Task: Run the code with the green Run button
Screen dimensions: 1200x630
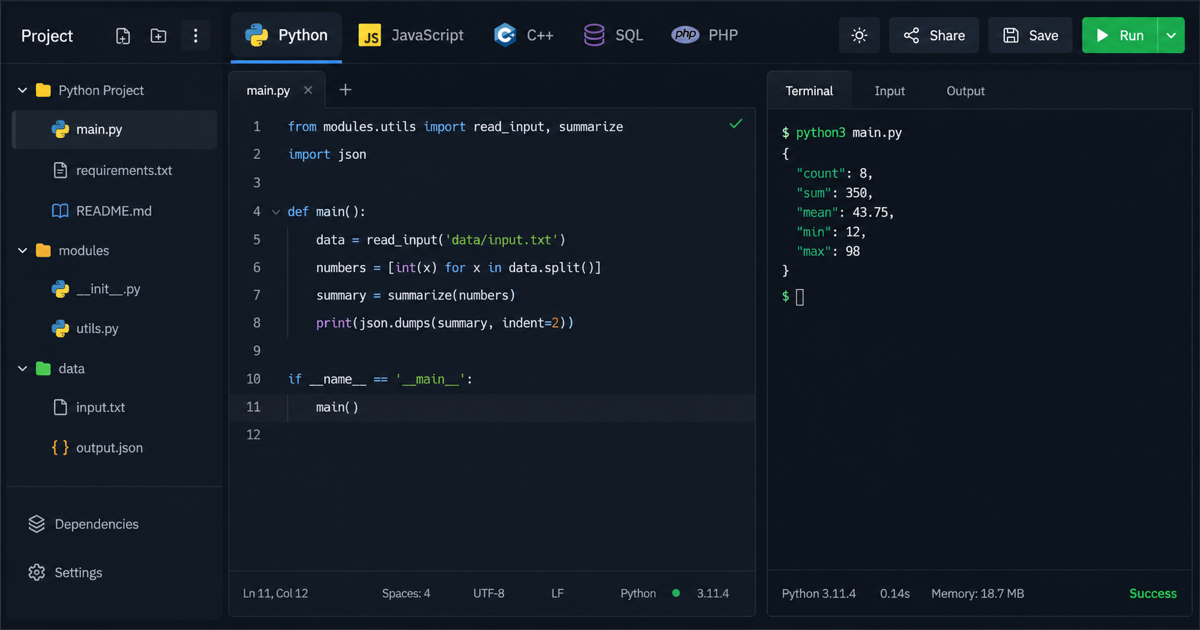Action: [x=1119, y=35]
